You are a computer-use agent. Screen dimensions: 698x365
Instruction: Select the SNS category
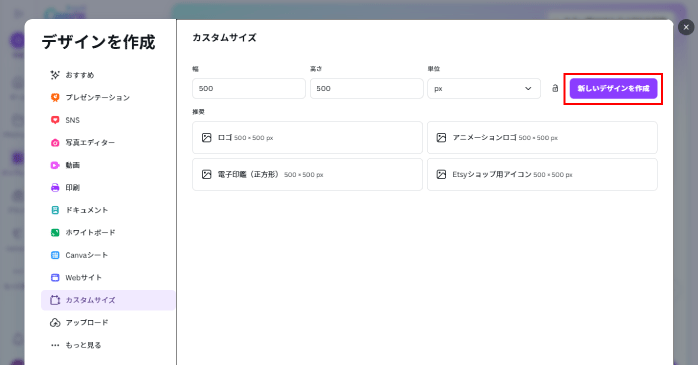coord(108,120)
